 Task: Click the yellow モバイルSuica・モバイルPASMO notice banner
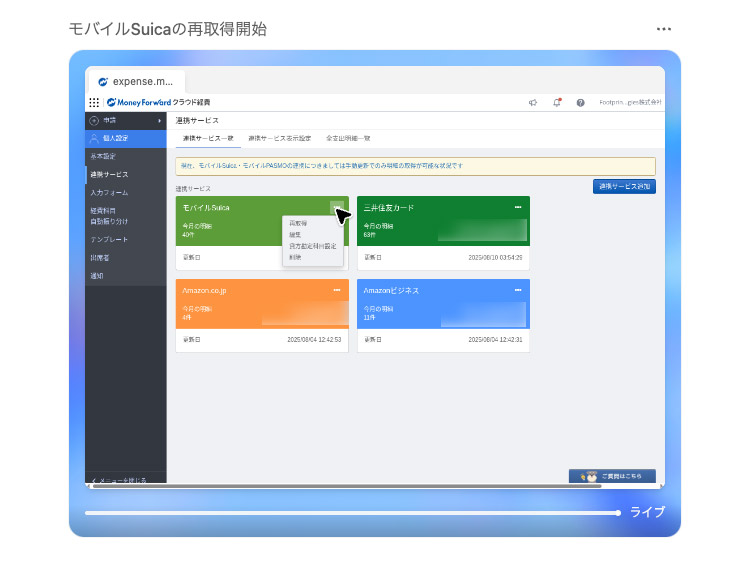(x=415, y=166)
